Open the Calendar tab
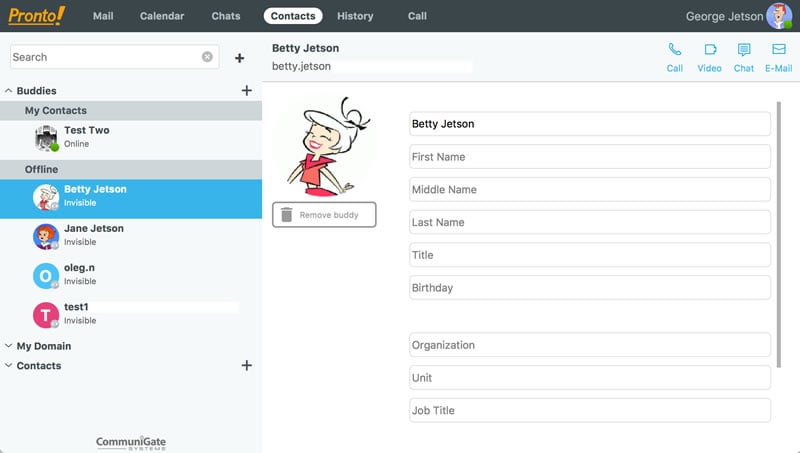The height and width of the screenshot is (453, 800). [x=162, y=16]
